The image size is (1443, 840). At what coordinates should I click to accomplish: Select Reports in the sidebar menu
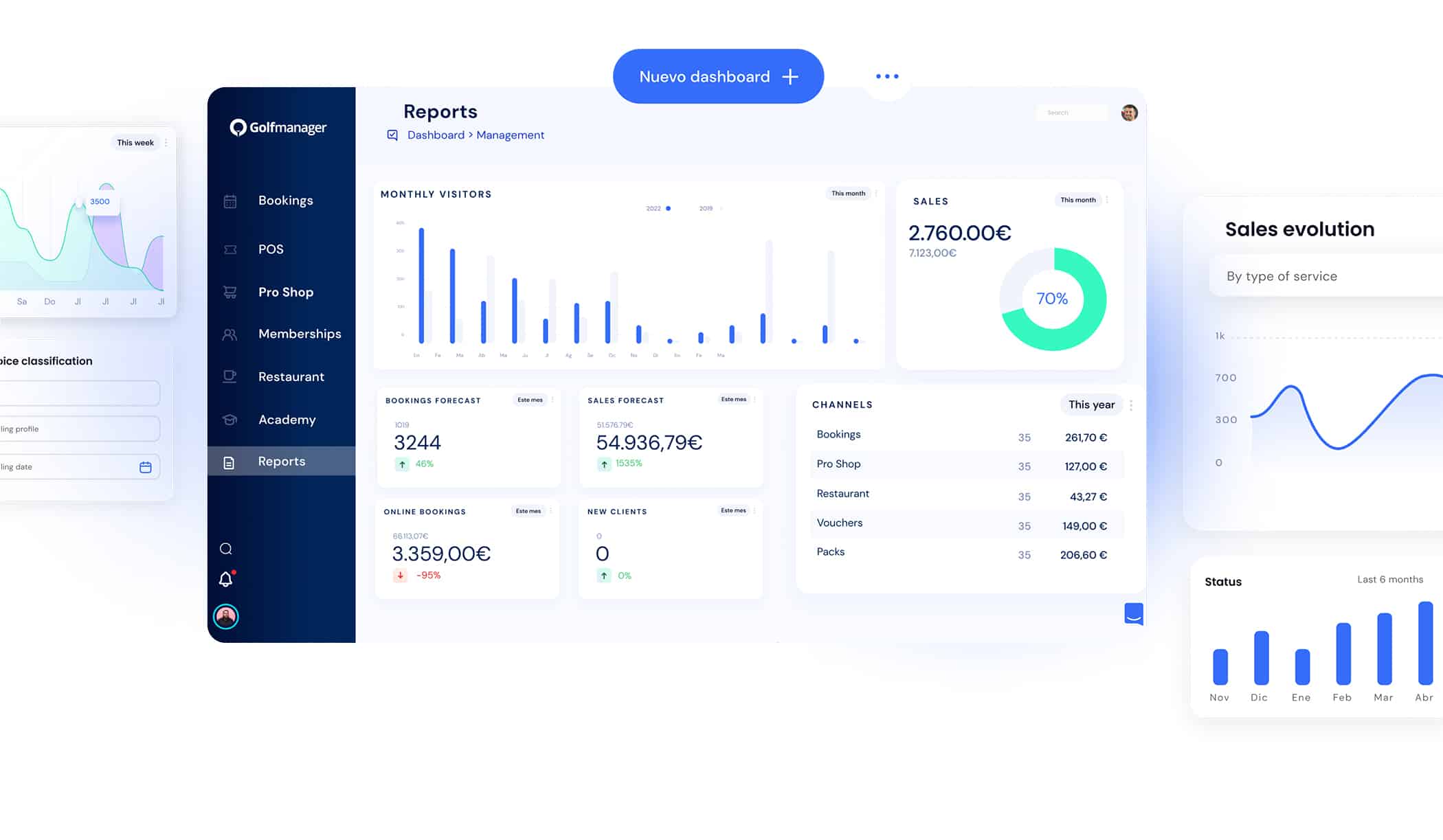[x=282, y=462]
